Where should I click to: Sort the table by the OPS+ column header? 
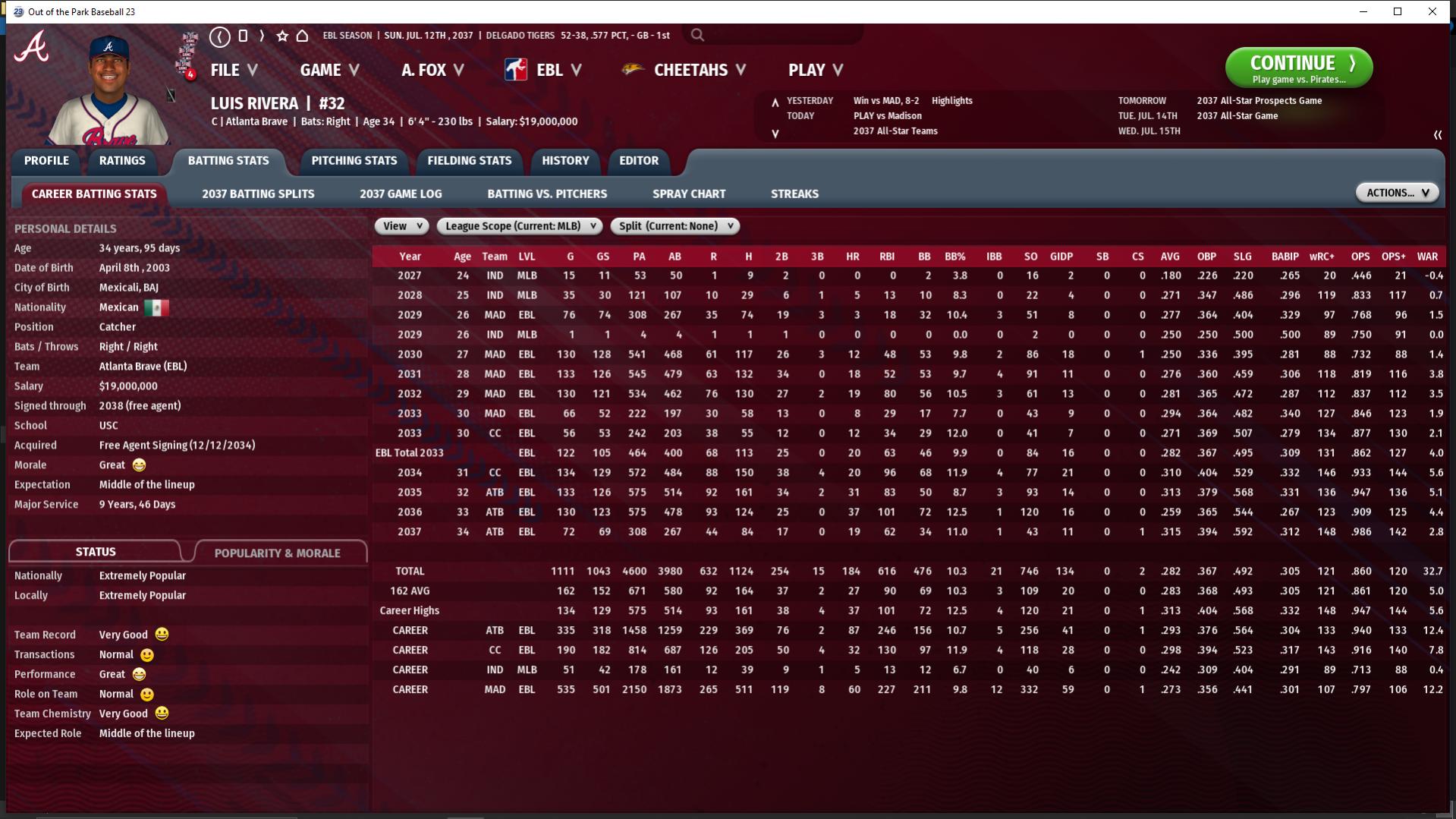(1393, 257)
